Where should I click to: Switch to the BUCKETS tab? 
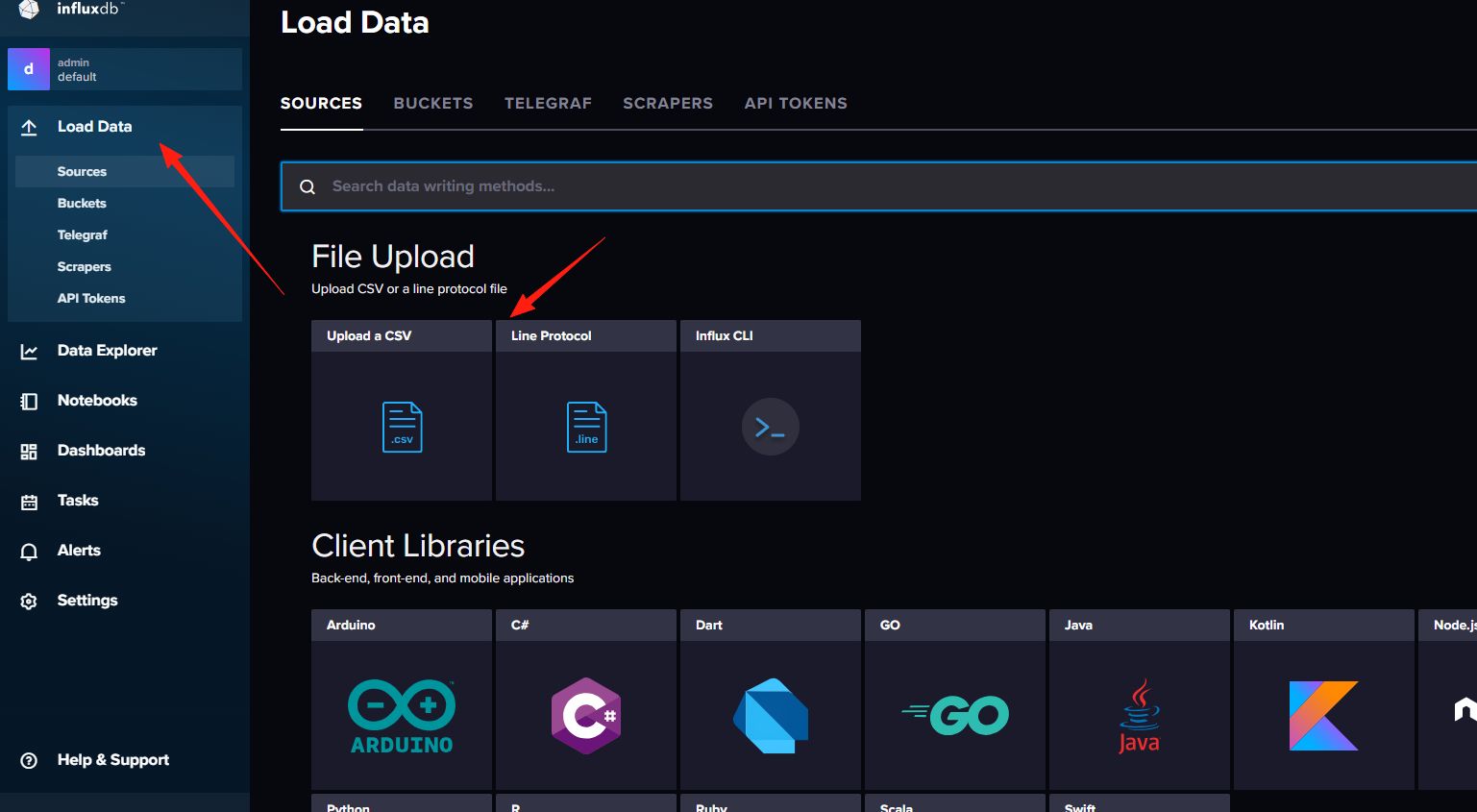[433, 103]
